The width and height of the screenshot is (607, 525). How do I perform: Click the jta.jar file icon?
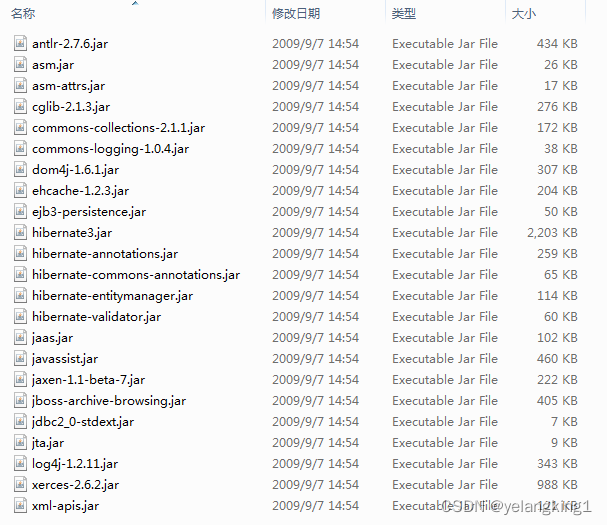coord(20,443)
